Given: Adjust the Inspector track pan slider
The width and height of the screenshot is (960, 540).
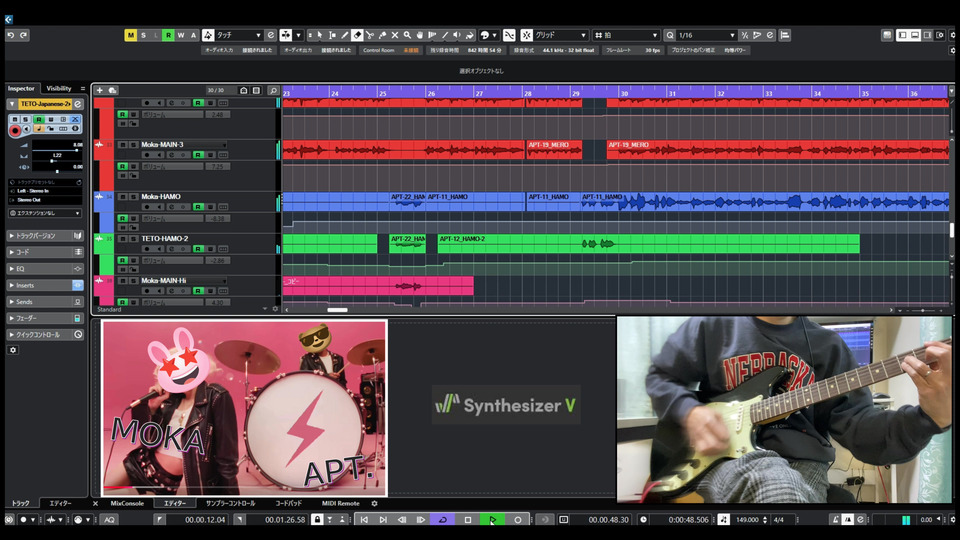Looking at the screenshot, I should (57, 161).
